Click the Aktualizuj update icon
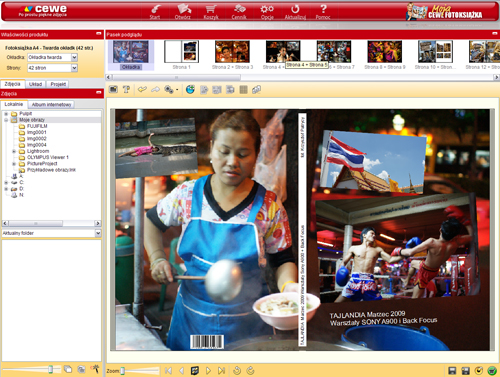500x377 pixels. (x=295, y=12)
